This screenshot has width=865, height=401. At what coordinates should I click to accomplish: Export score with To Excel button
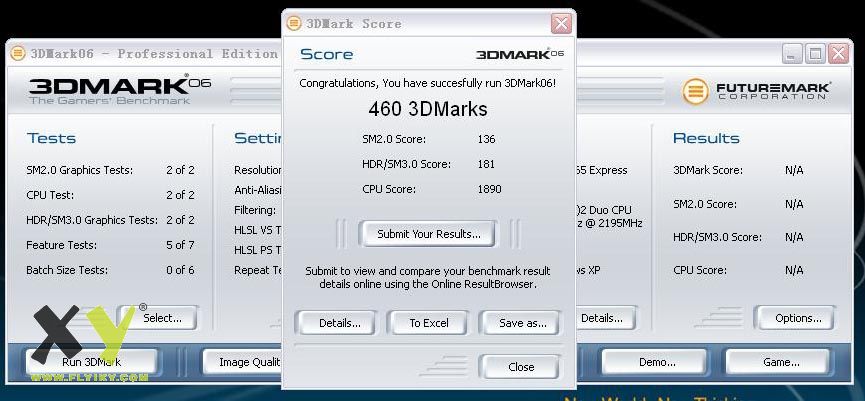(428, 323)
